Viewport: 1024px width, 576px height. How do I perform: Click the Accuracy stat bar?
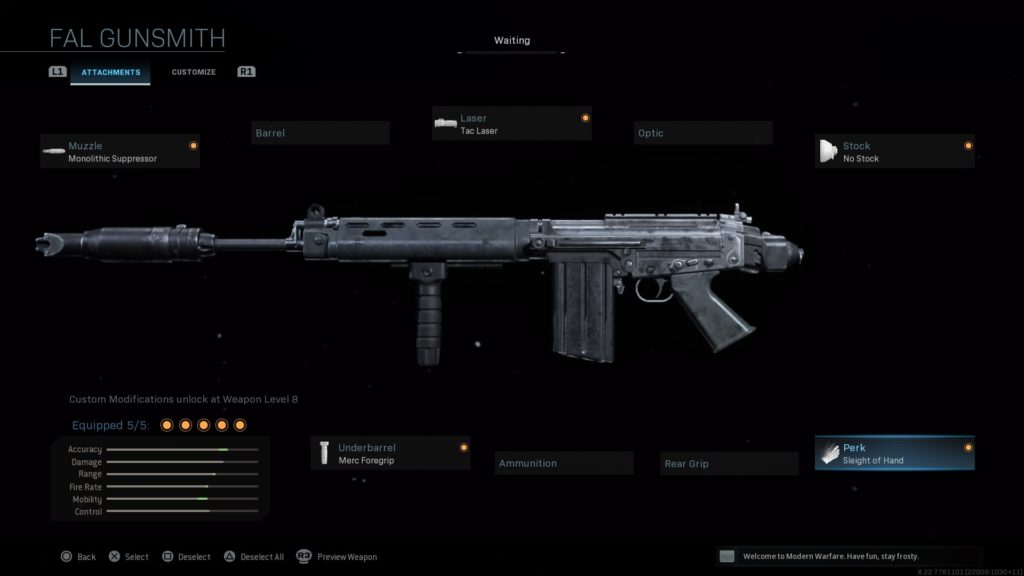click(182, 449)
